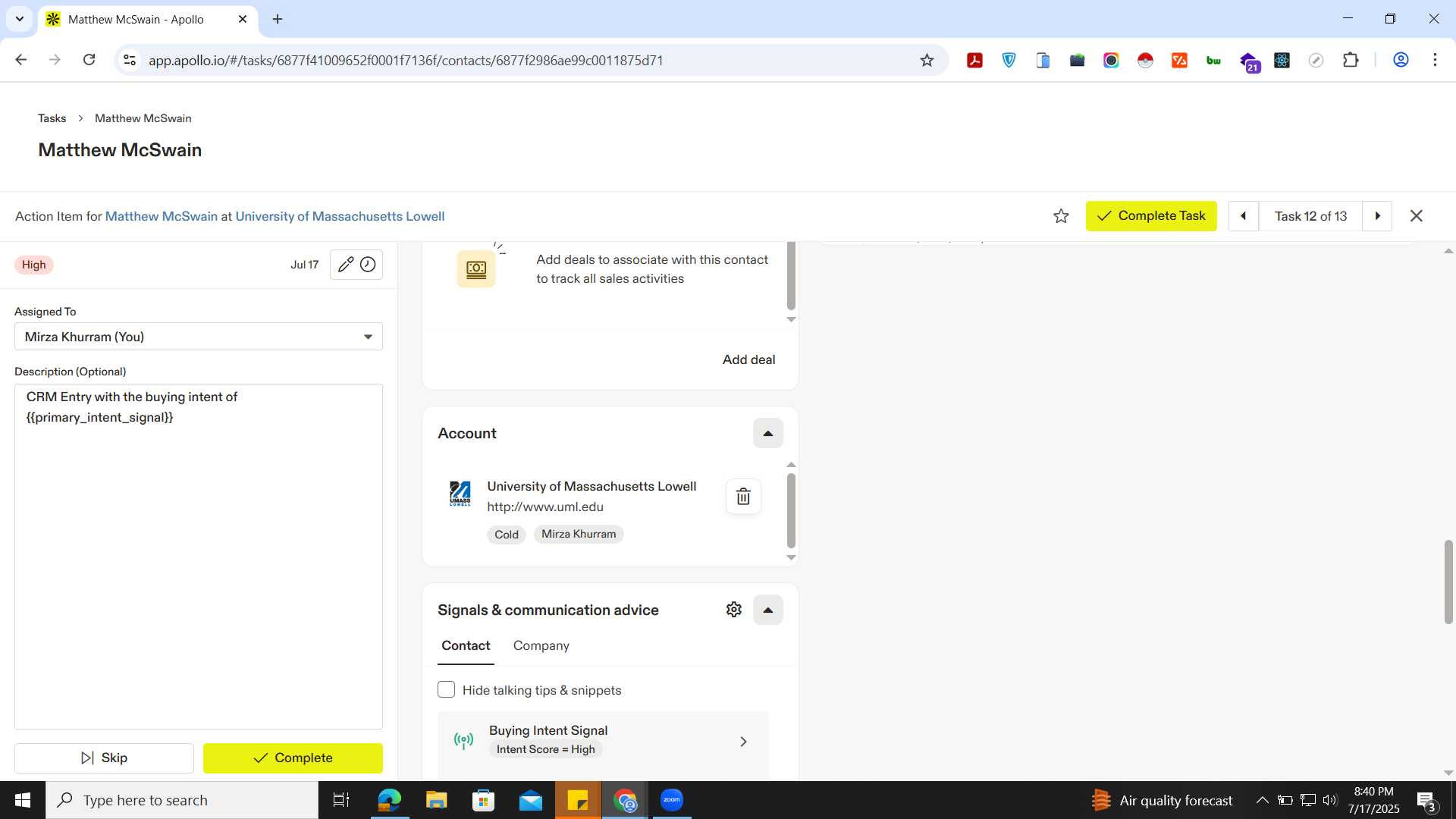Open Task View on the taskbar
The width and height of the screenshot is (1456, 819).
coord(341,800)
